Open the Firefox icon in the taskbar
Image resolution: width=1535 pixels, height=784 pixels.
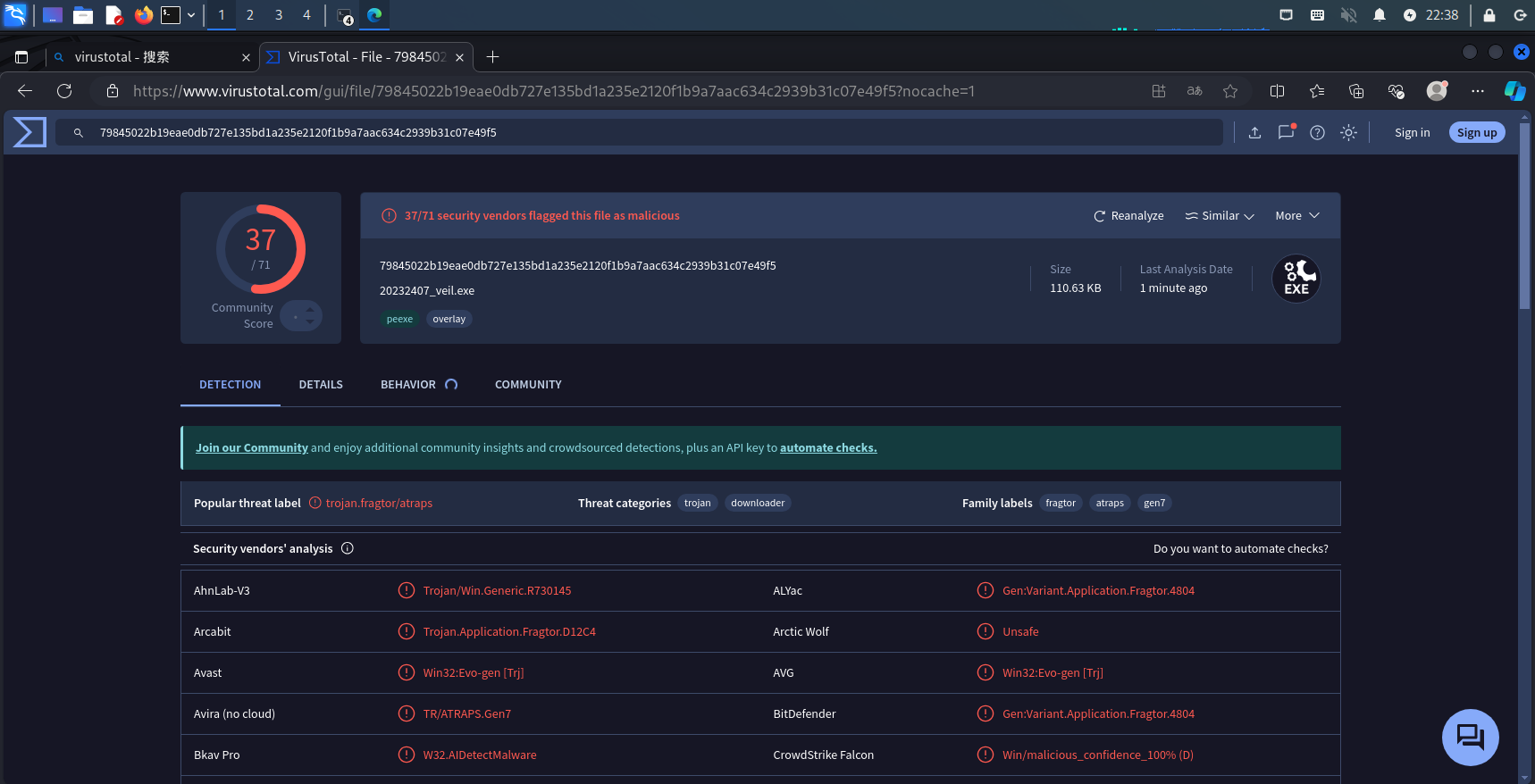tap(143, 15)
